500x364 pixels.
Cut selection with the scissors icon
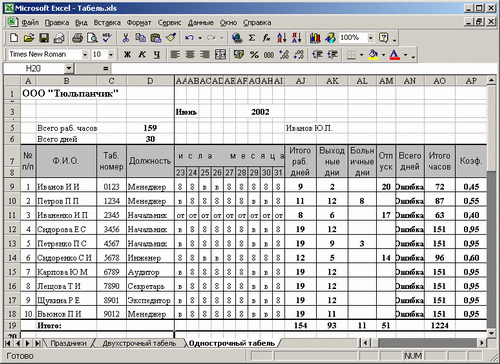click(x=126, y=38)
